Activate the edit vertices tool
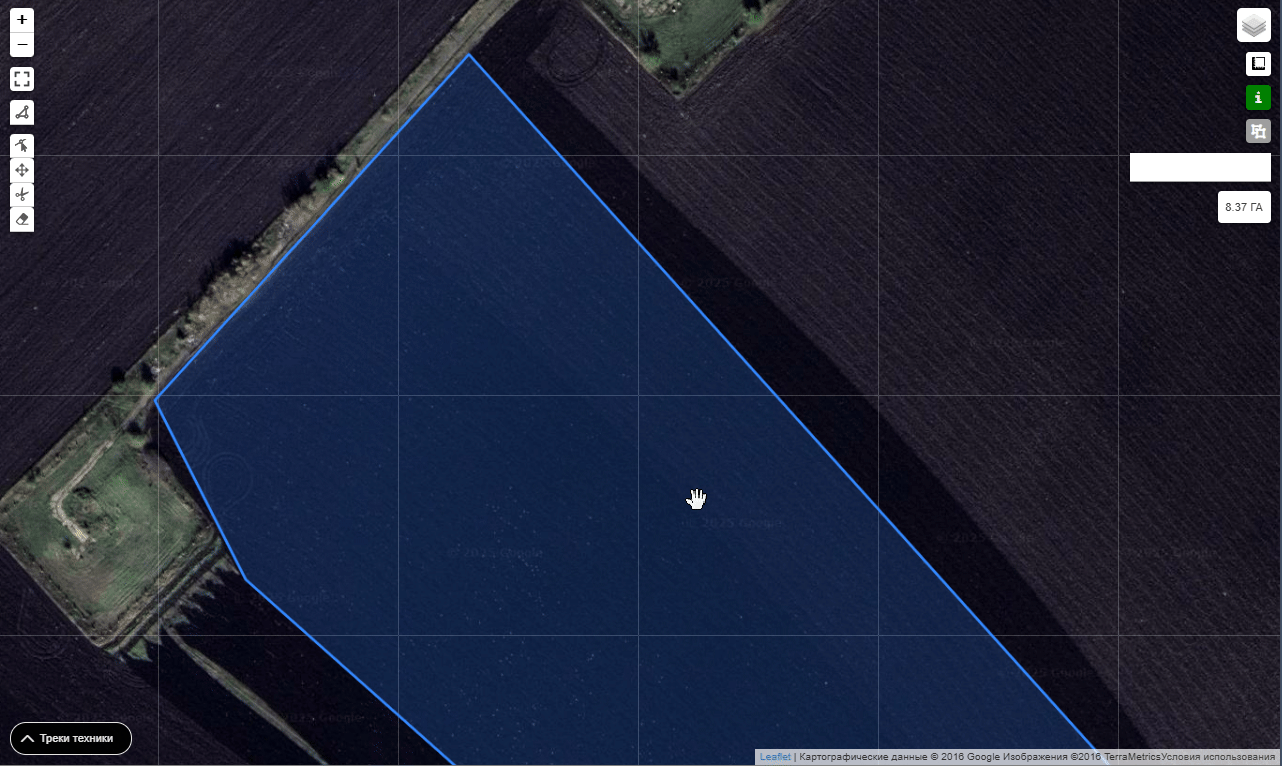 pos(22,146)
